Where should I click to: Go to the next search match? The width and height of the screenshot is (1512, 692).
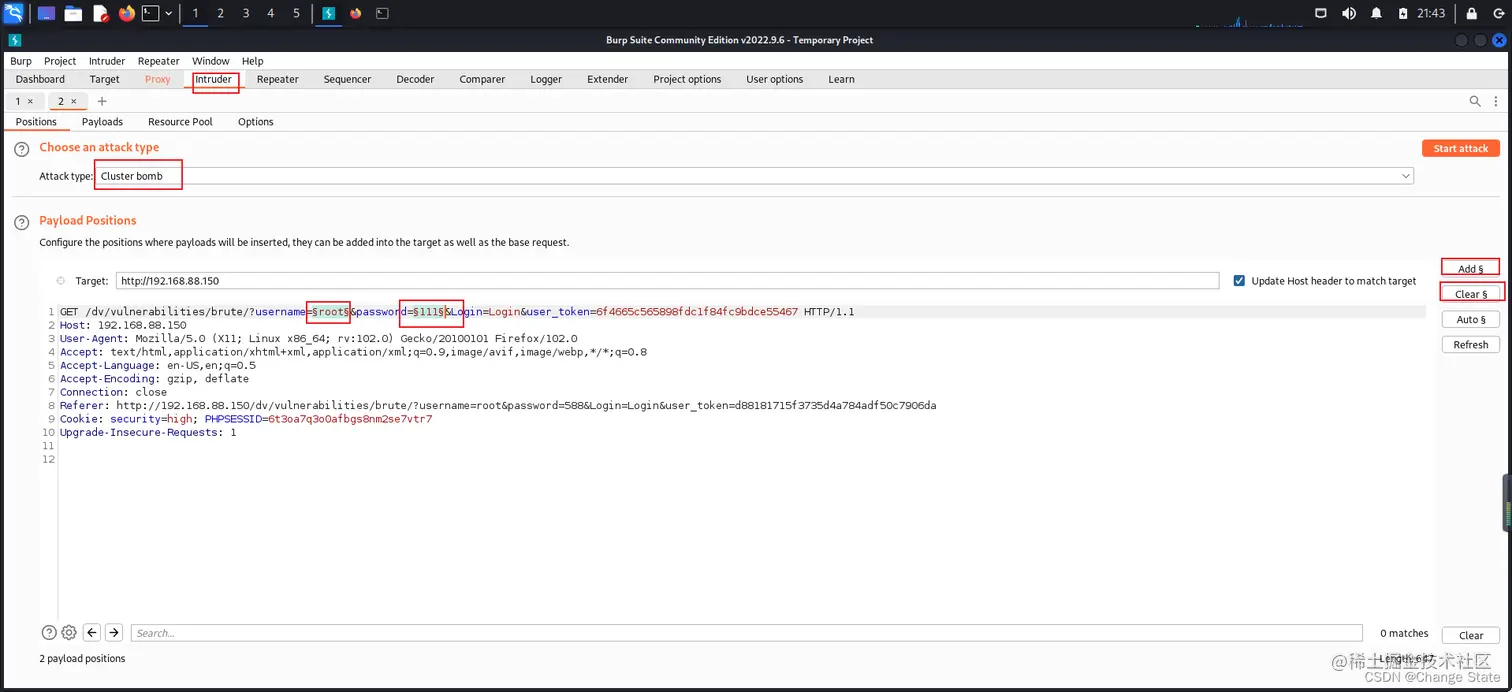(x=114, y=632)
